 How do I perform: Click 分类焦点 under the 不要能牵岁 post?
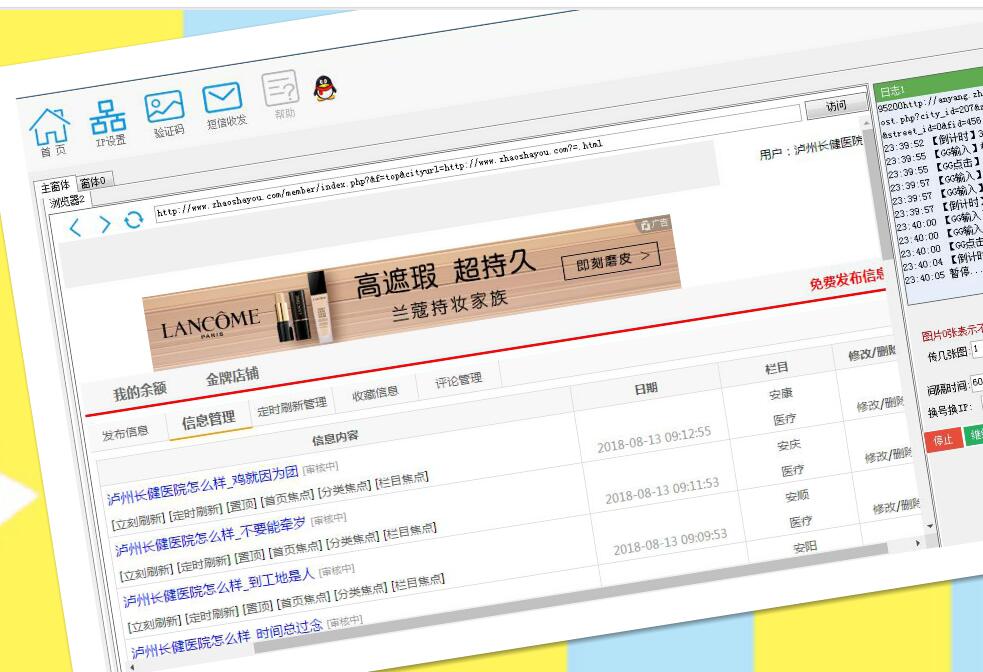point(352,540)
